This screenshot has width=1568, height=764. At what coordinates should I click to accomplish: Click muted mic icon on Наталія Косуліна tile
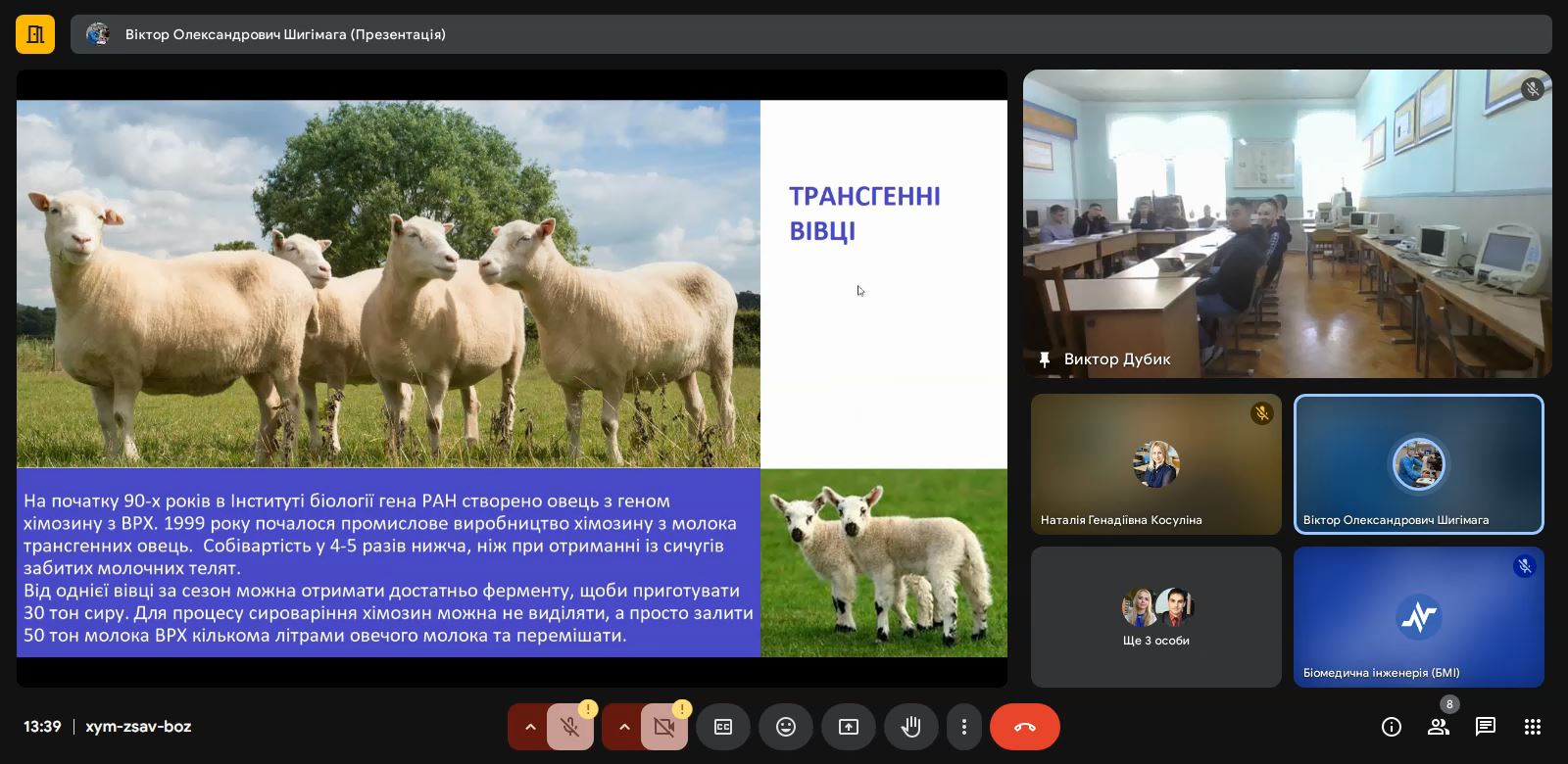1262,414
